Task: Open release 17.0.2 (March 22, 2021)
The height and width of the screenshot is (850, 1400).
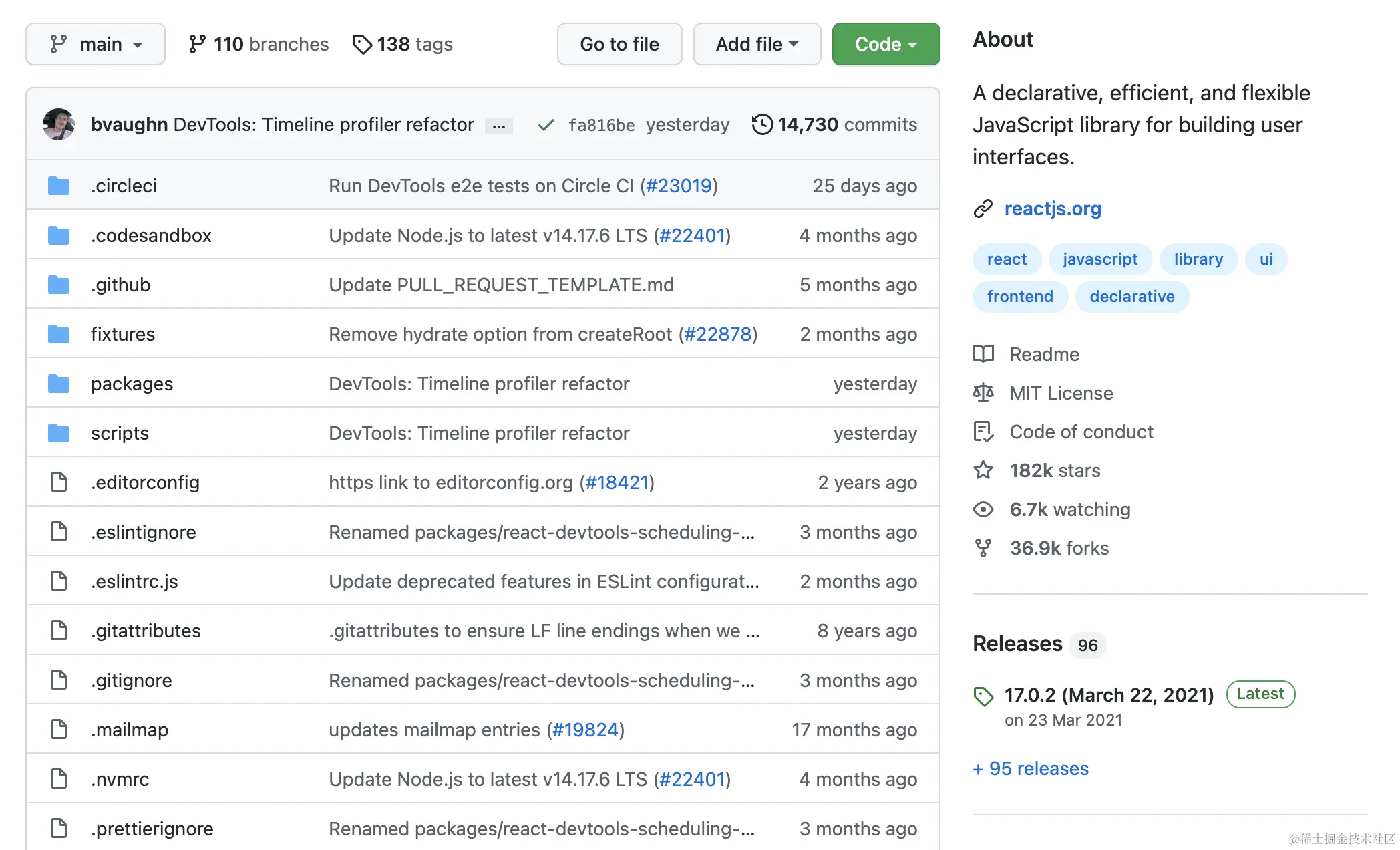Action: pyautogui.click(x=1109, y=695)
